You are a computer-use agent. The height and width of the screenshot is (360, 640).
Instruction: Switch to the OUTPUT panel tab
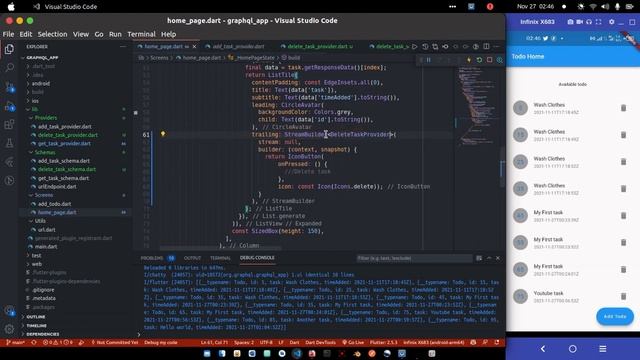tap(192, 258)
